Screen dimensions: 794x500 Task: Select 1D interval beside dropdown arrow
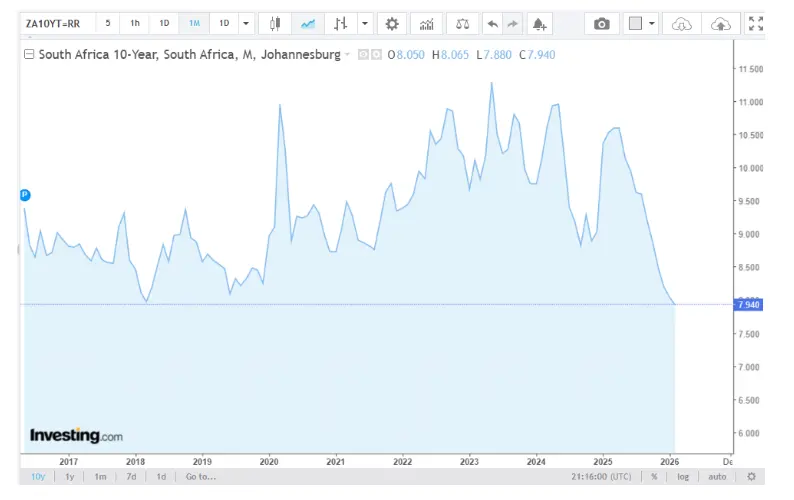pyautogui.click(x=224, y=23)
